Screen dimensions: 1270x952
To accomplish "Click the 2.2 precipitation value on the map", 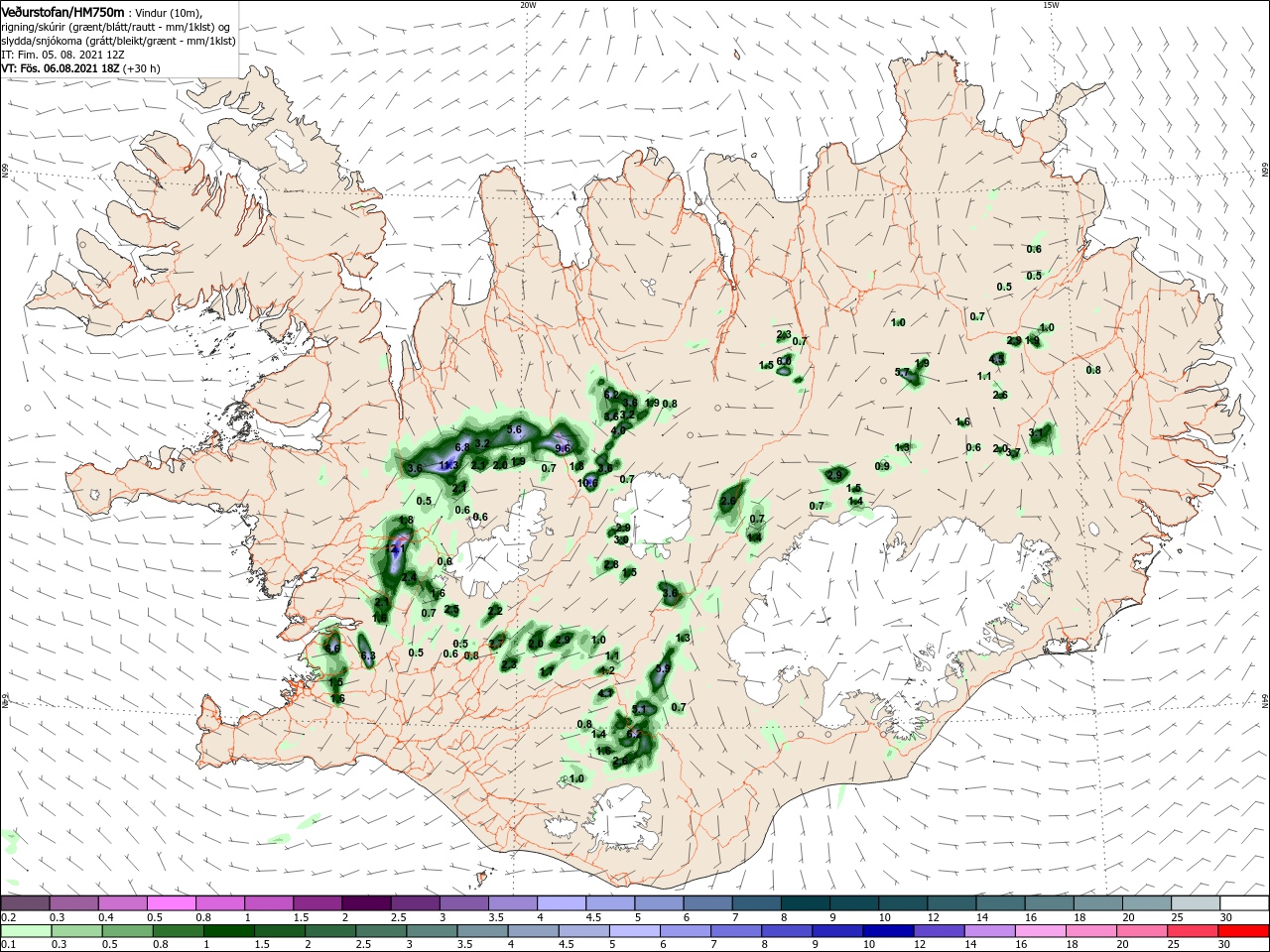I will click(x=494, y=610).
